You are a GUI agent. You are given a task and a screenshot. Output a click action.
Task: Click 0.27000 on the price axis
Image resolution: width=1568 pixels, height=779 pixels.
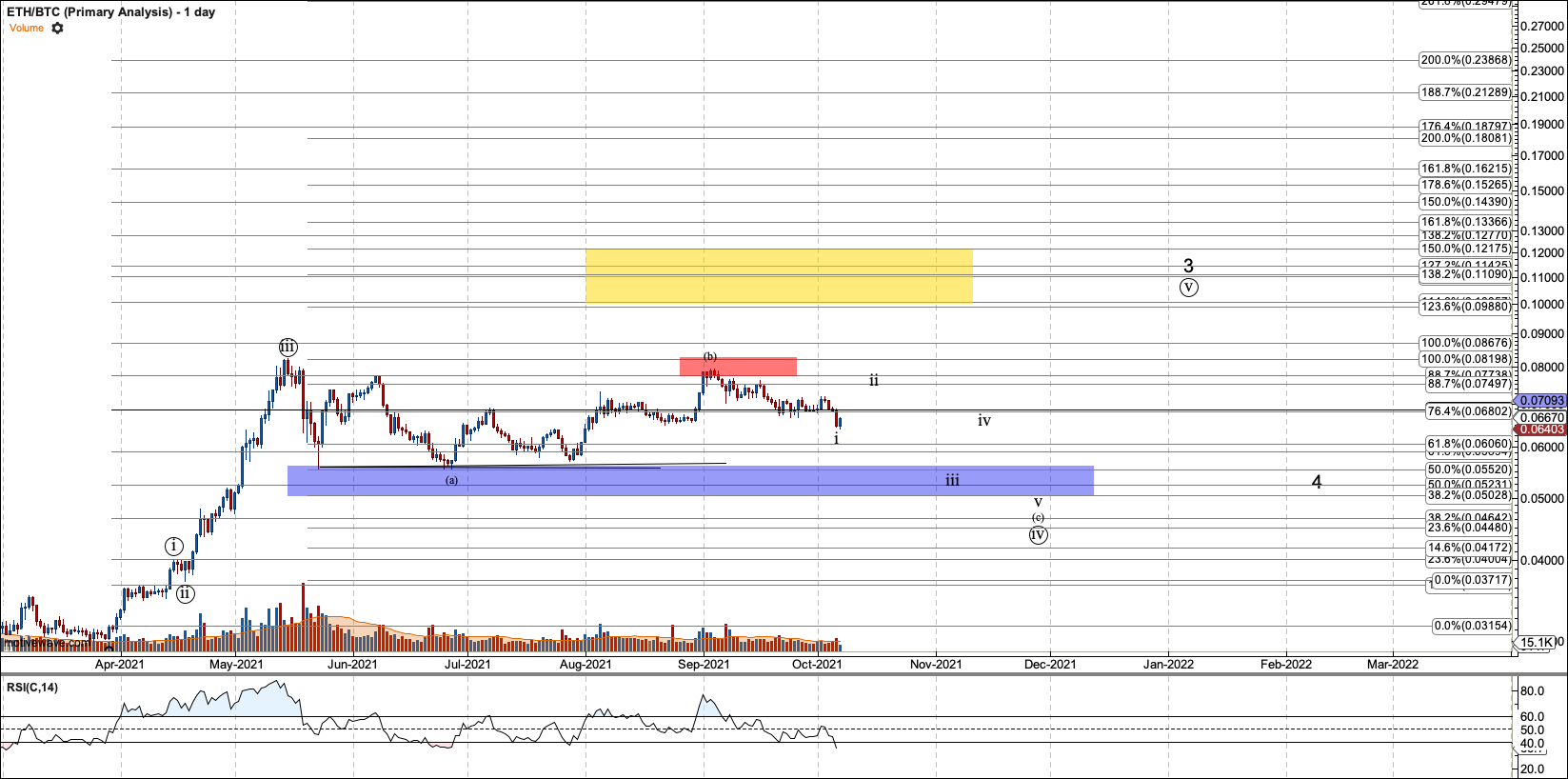1542,25
